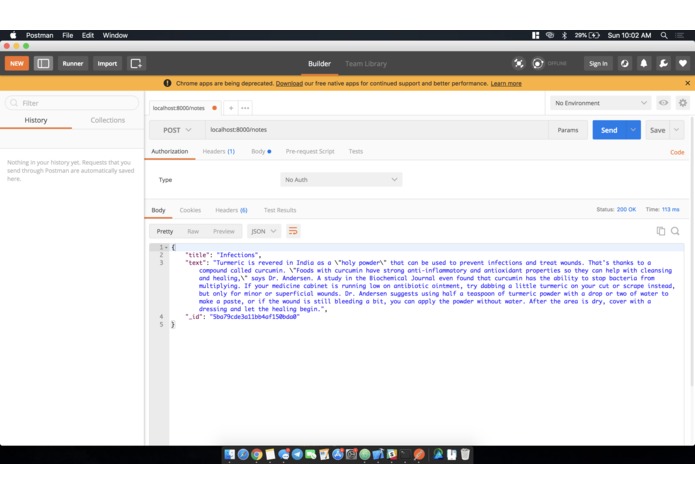Select the History sidebar tab

pos(36,120)
